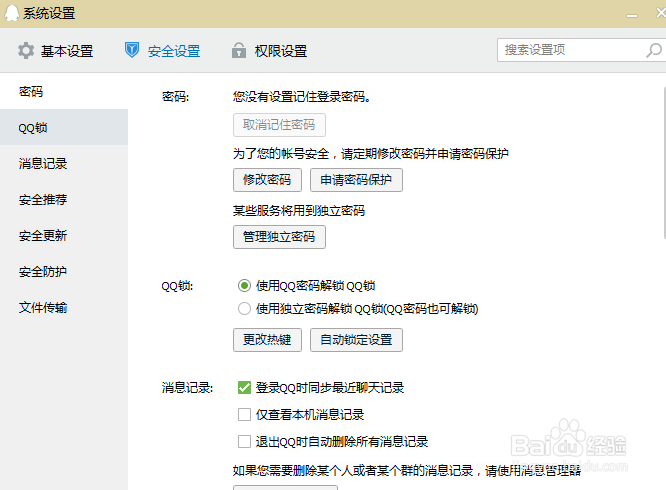This screenshot has width=666, height=490.
Task: Switch to the 安全设置 tab
Action: click(x=162, y=51)
